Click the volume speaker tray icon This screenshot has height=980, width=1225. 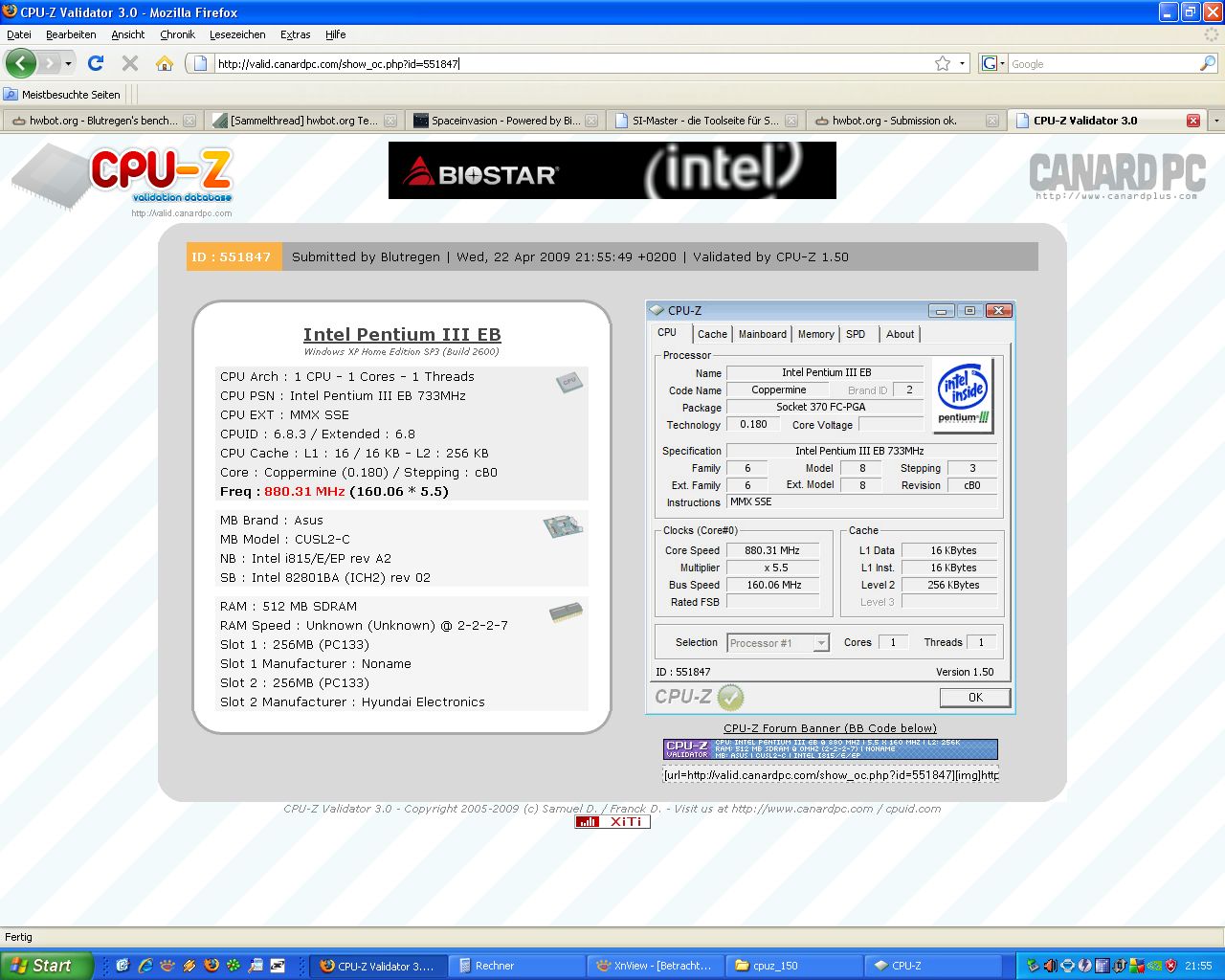point(1050,966)
